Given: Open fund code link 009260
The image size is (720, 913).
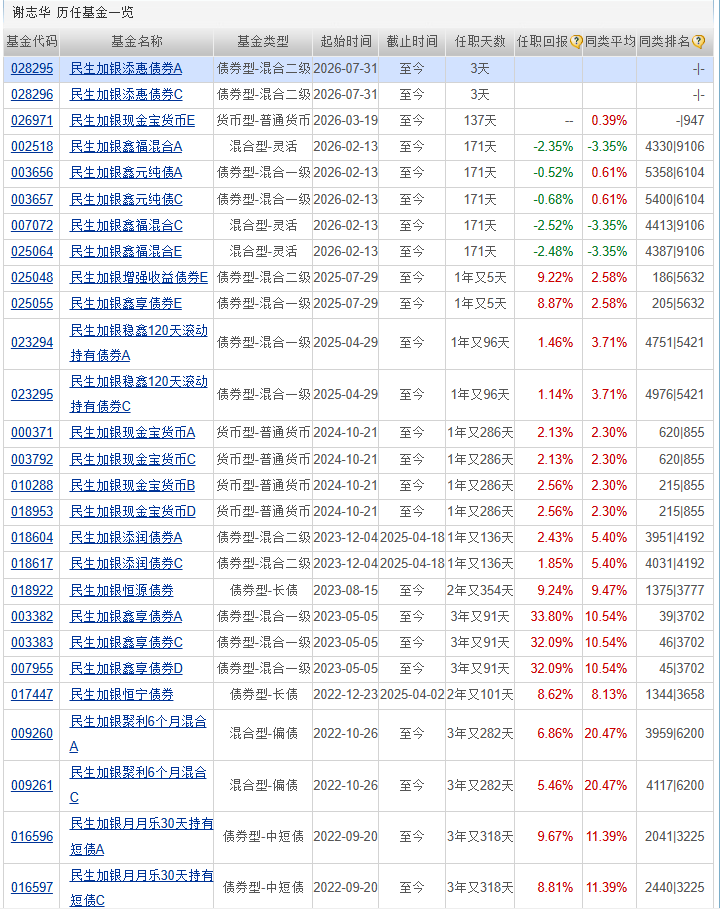Looking at the screenshot, I should (32, 734).
